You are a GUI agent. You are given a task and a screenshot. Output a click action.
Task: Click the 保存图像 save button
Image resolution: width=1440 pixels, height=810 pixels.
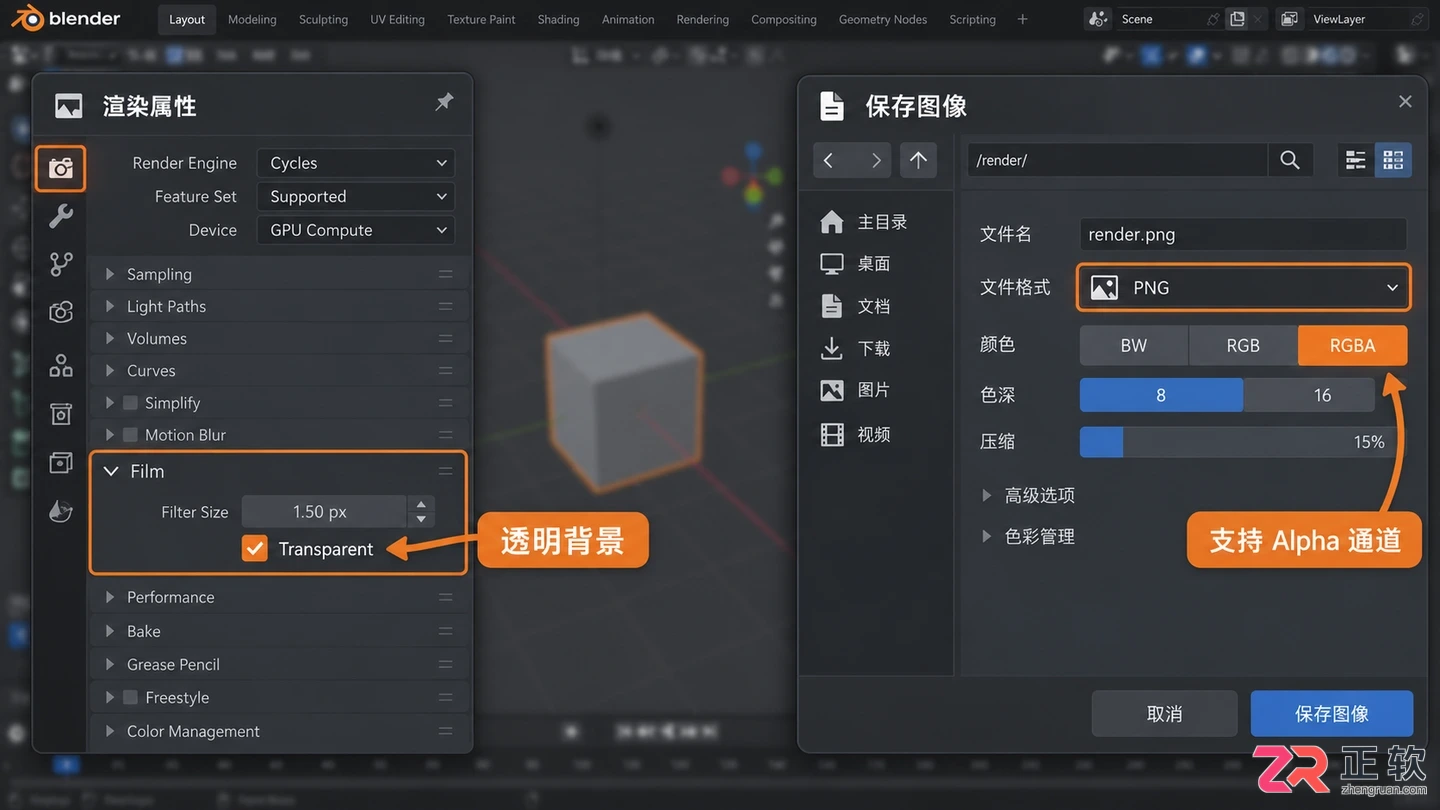pyautogui.click(x=1332, y=713)
